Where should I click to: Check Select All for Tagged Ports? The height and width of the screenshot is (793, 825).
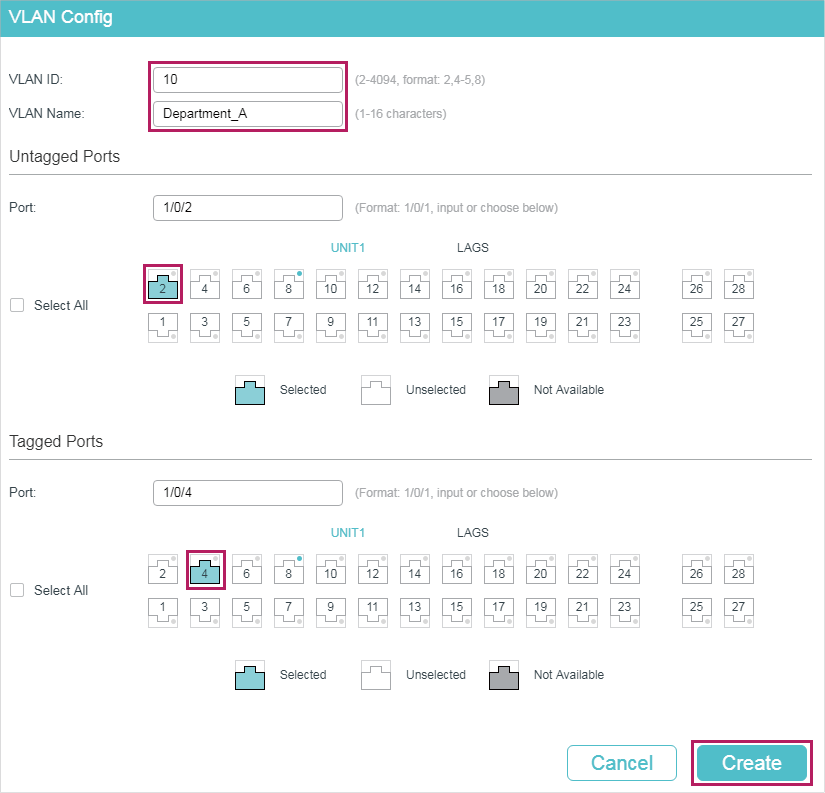coord(17,590)
